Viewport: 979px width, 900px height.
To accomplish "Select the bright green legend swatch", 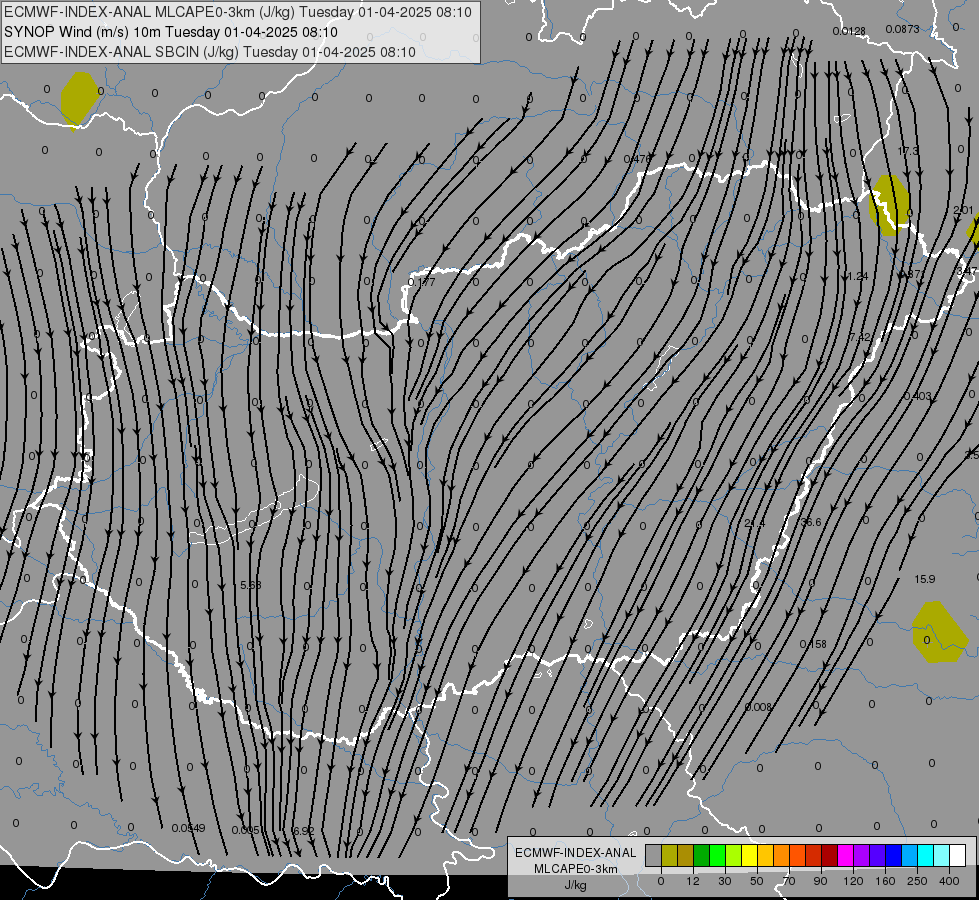I will (x=717, y=855).
